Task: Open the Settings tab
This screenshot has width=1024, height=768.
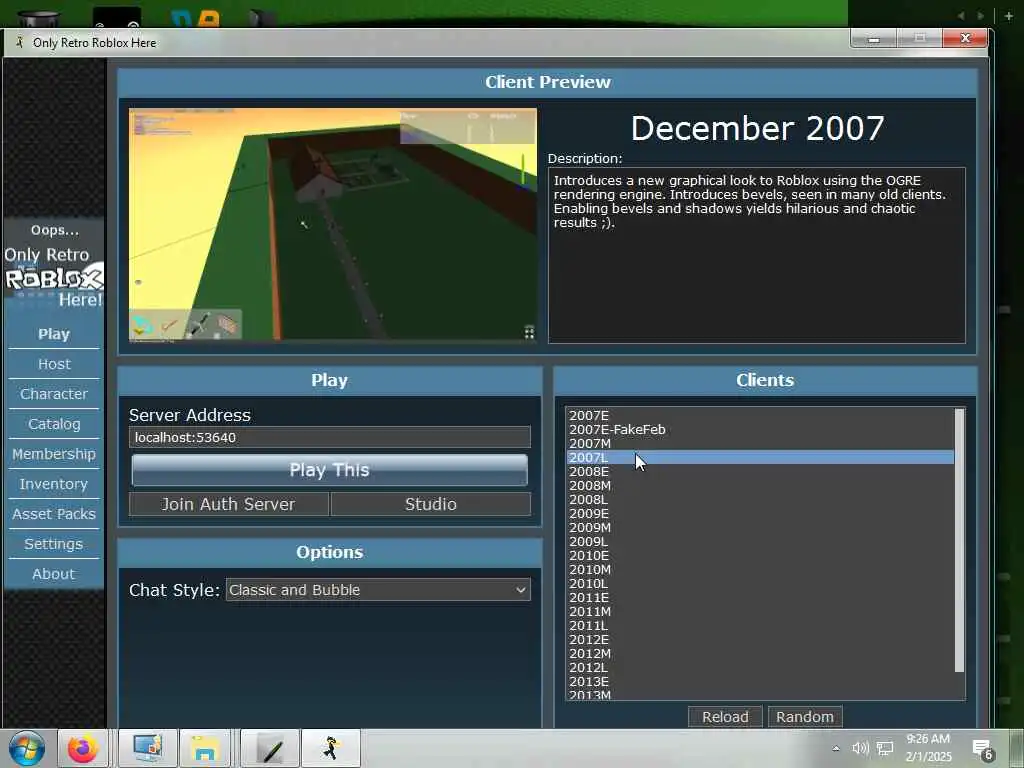Action: [x=54, y=544]
